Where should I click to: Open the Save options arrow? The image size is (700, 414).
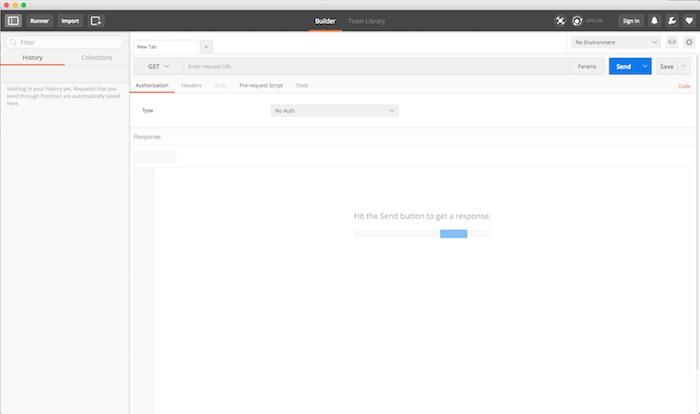point(683,66)
